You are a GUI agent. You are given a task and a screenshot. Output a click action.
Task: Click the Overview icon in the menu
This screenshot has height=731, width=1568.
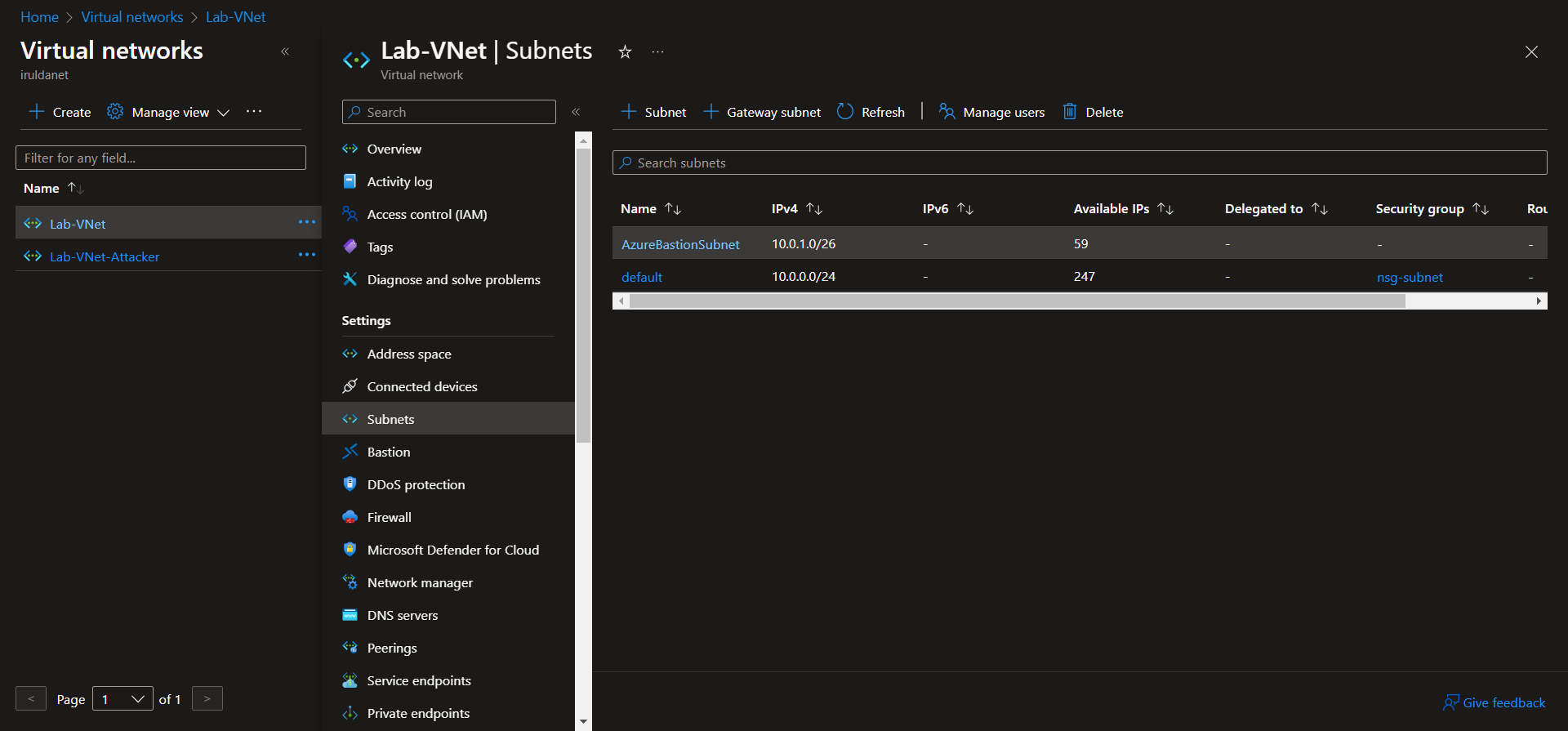350,149
